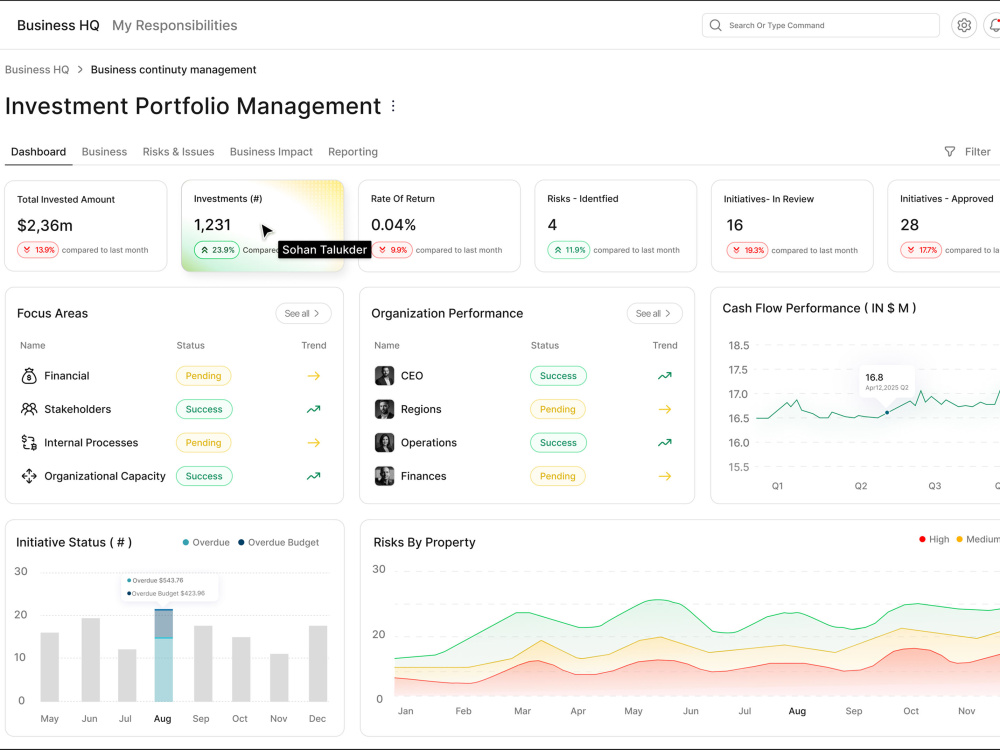Click See all in Focus Areas
1000x750 pixels.
coord(303,313)
